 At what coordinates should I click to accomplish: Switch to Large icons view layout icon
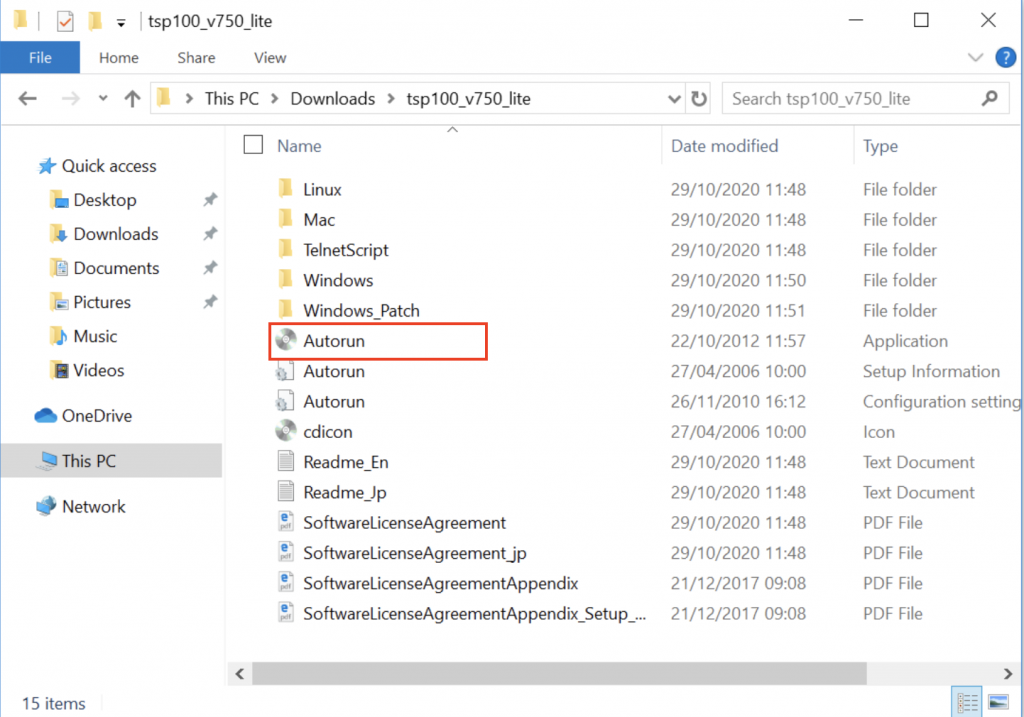[998, 703]
